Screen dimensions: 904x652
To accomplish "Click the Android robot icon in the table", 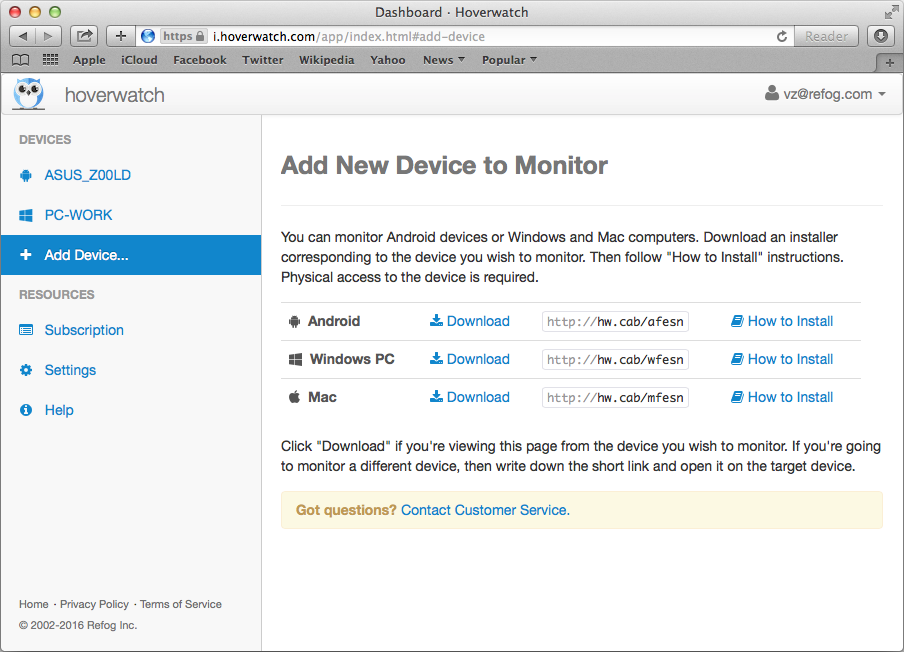I will coord(295,322).
